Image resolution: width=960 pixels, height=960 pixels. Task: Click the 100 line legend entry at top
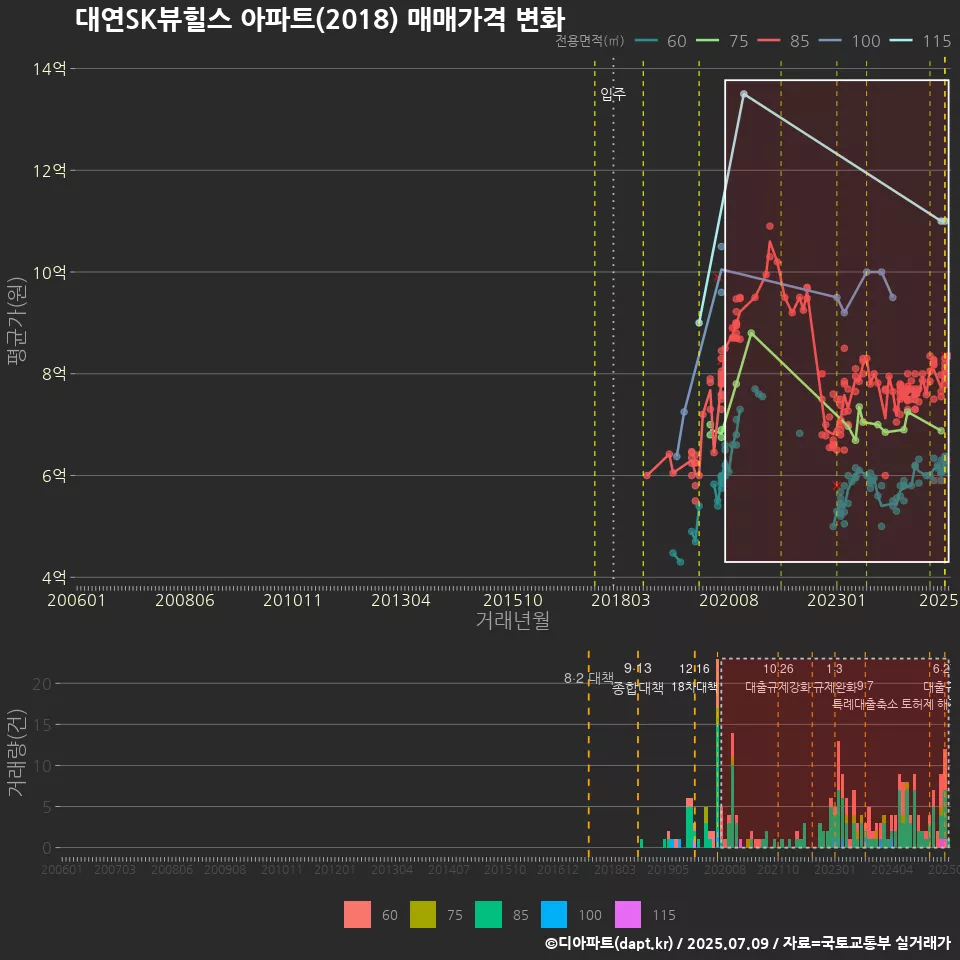click(850, 41)
